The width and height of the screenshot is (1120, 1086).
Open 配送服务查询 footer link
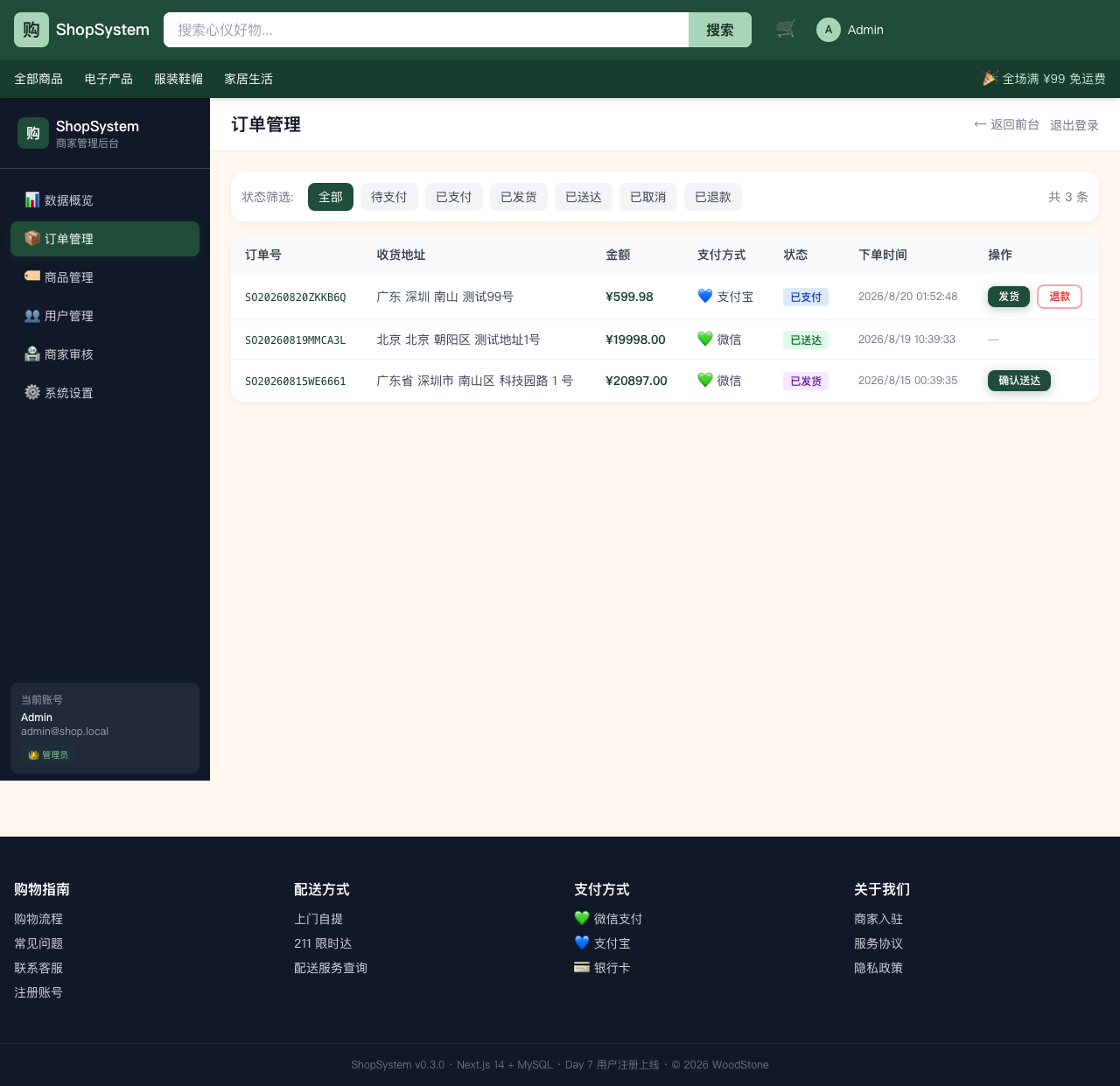click(x=331, y=968)
